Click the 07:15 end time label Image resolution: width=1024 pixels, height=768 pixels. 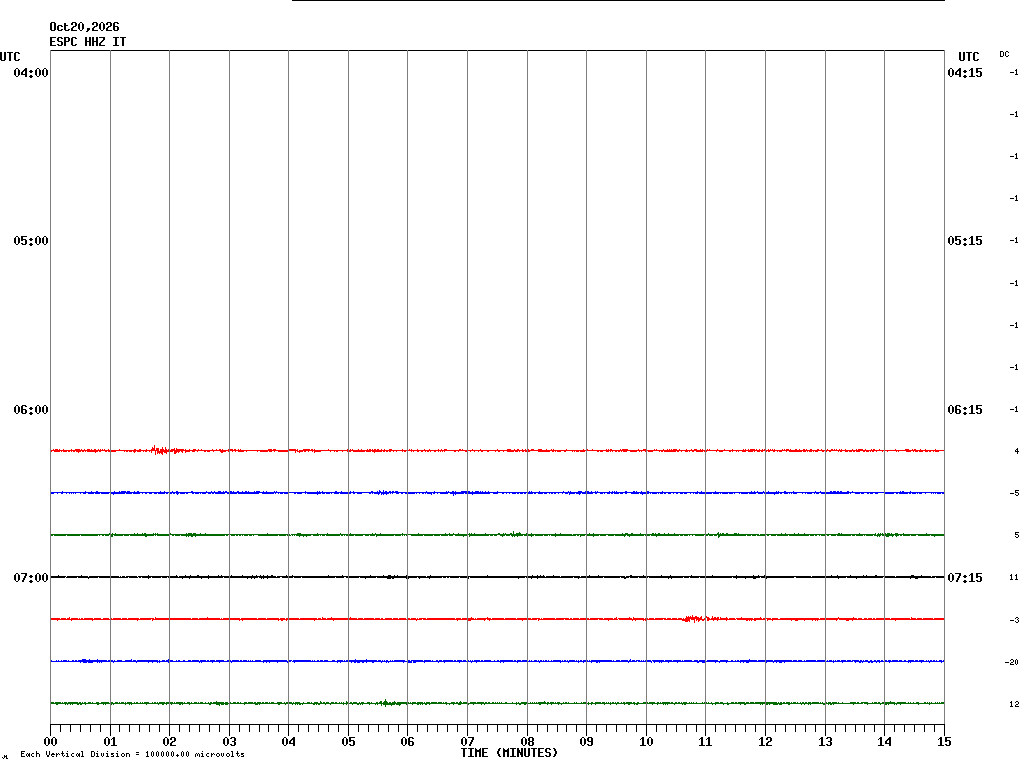coord(965,578)
